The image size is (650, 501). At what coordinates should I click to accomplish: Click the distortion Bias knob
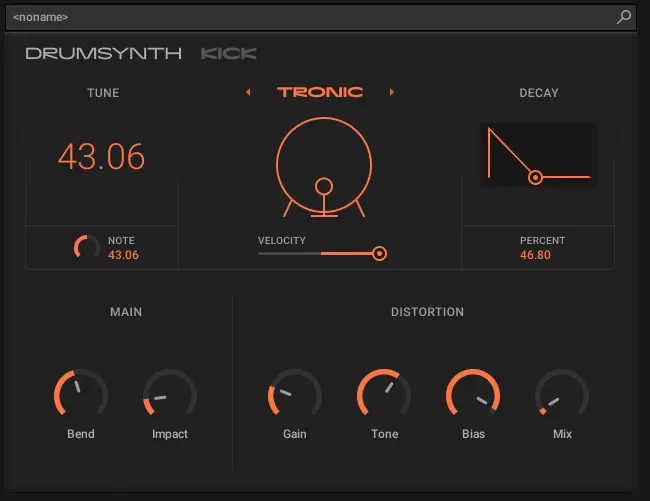[x=473, y=395]
